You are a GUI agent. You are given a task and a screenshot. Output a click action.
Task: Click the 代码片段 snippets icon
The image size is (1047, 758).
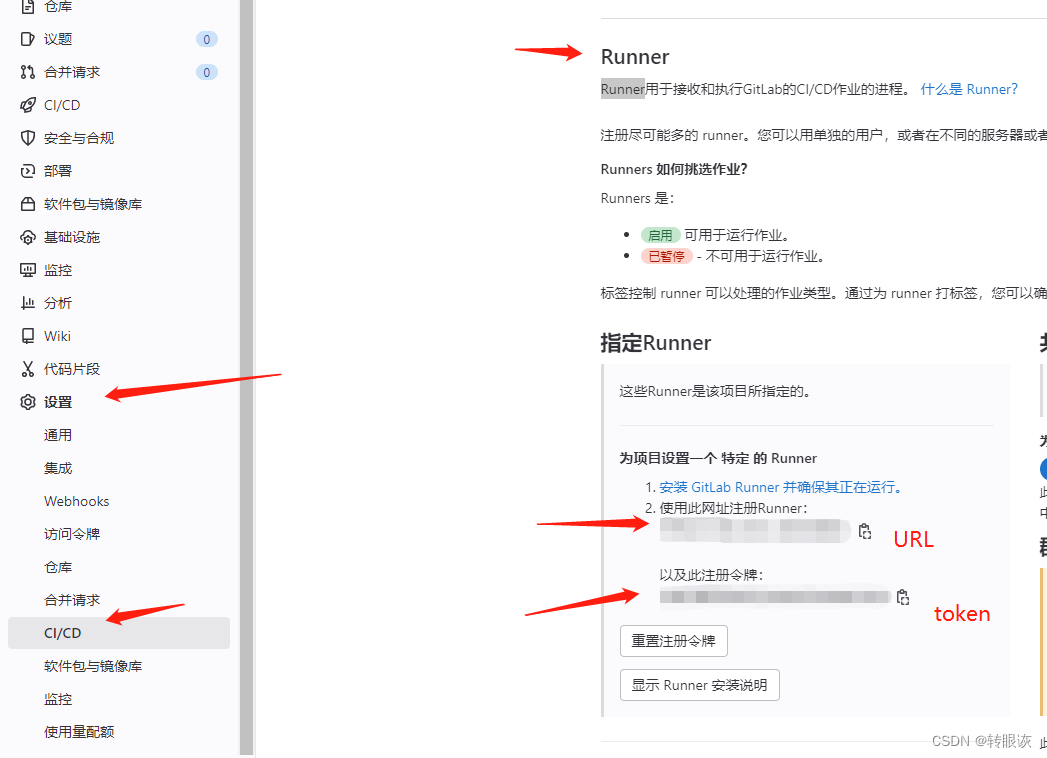tap(28, 368)
